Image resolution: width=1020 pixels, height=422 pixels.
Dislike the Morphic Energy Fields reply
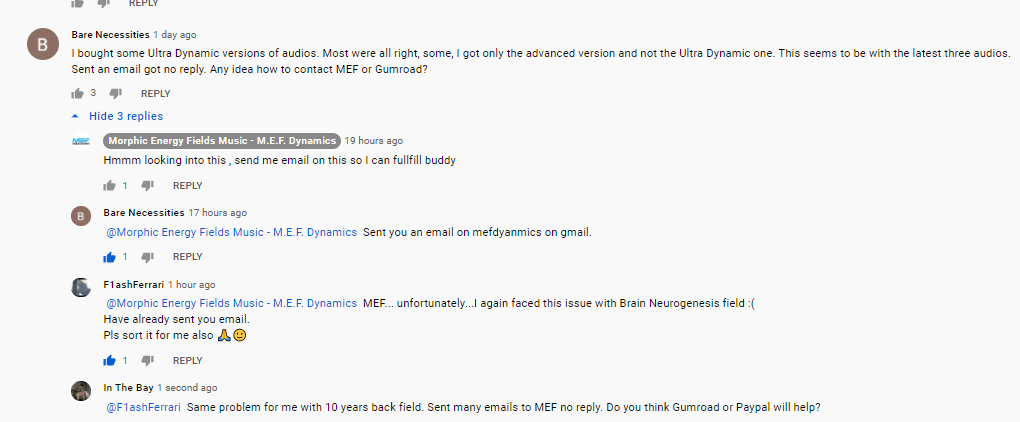click(x=147, y=186)
